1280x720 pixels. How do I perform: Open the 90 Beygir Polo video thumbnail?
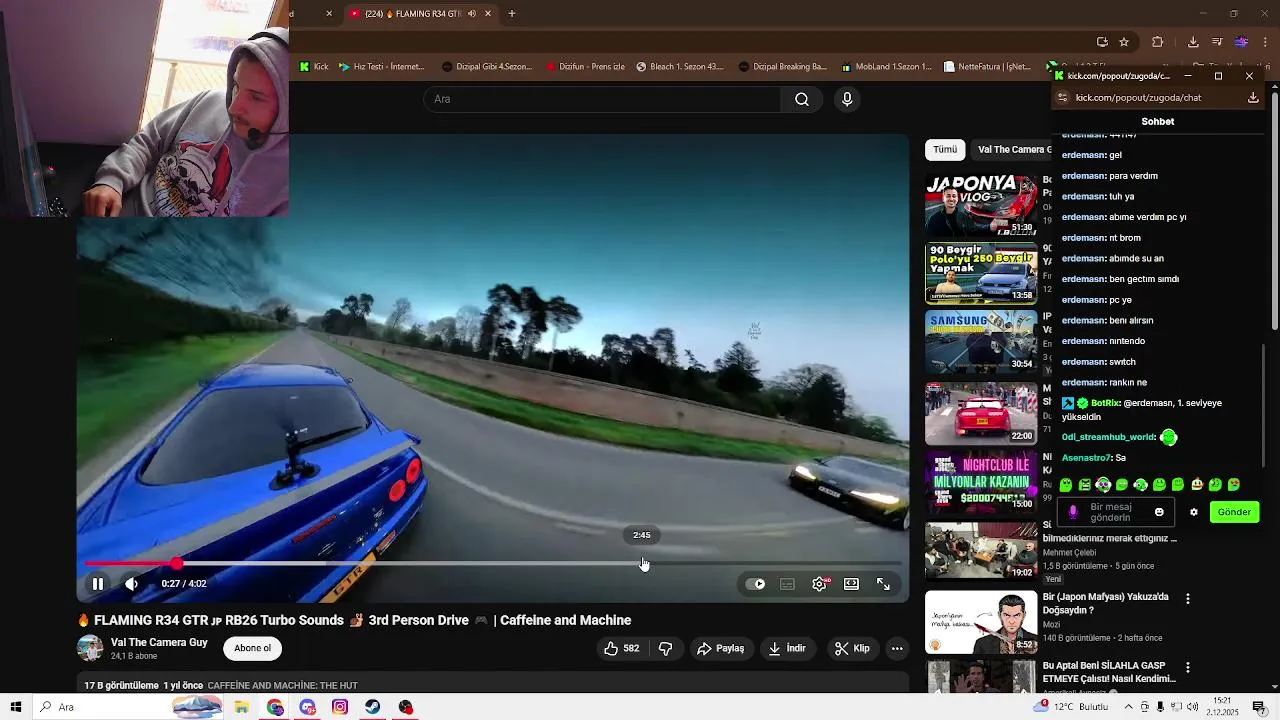pos(981,273)
